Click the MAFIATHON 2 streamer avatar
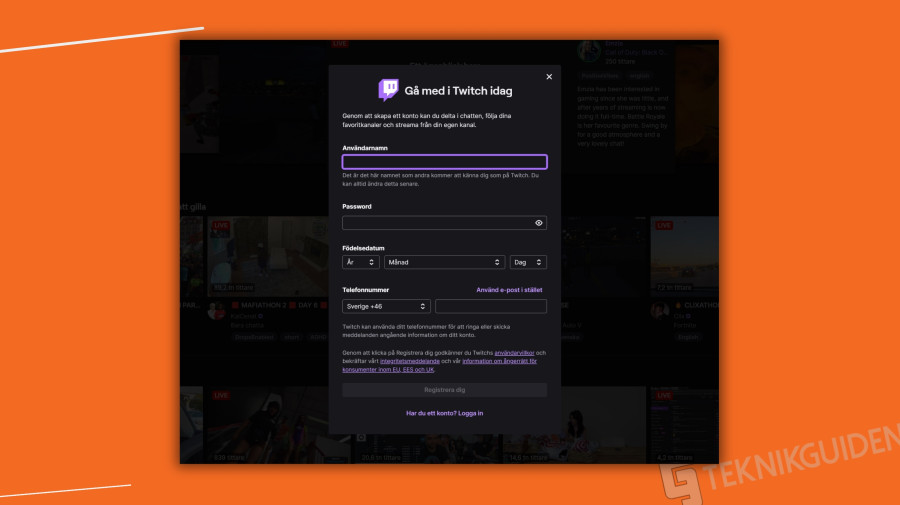Viewport: 900px width, 505px height. point(216,310)
